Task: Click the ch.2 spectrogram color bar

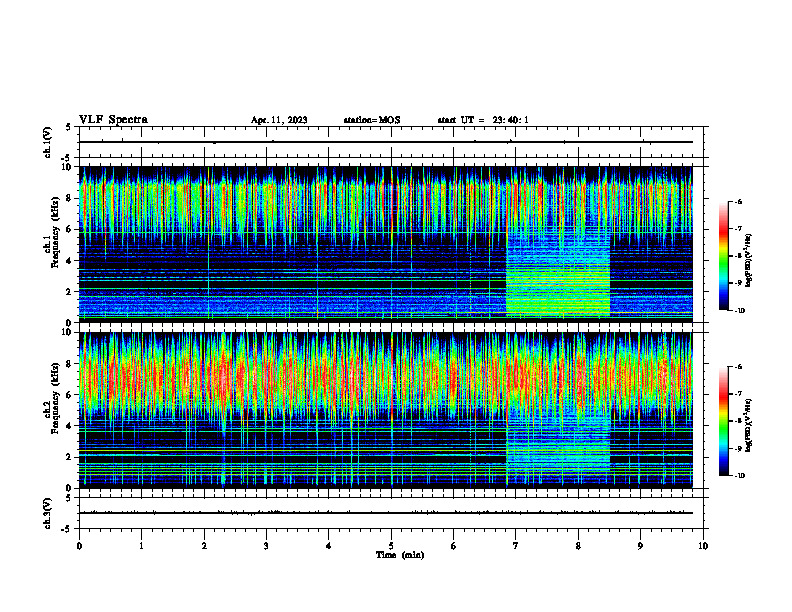Action: click(723, 421)
